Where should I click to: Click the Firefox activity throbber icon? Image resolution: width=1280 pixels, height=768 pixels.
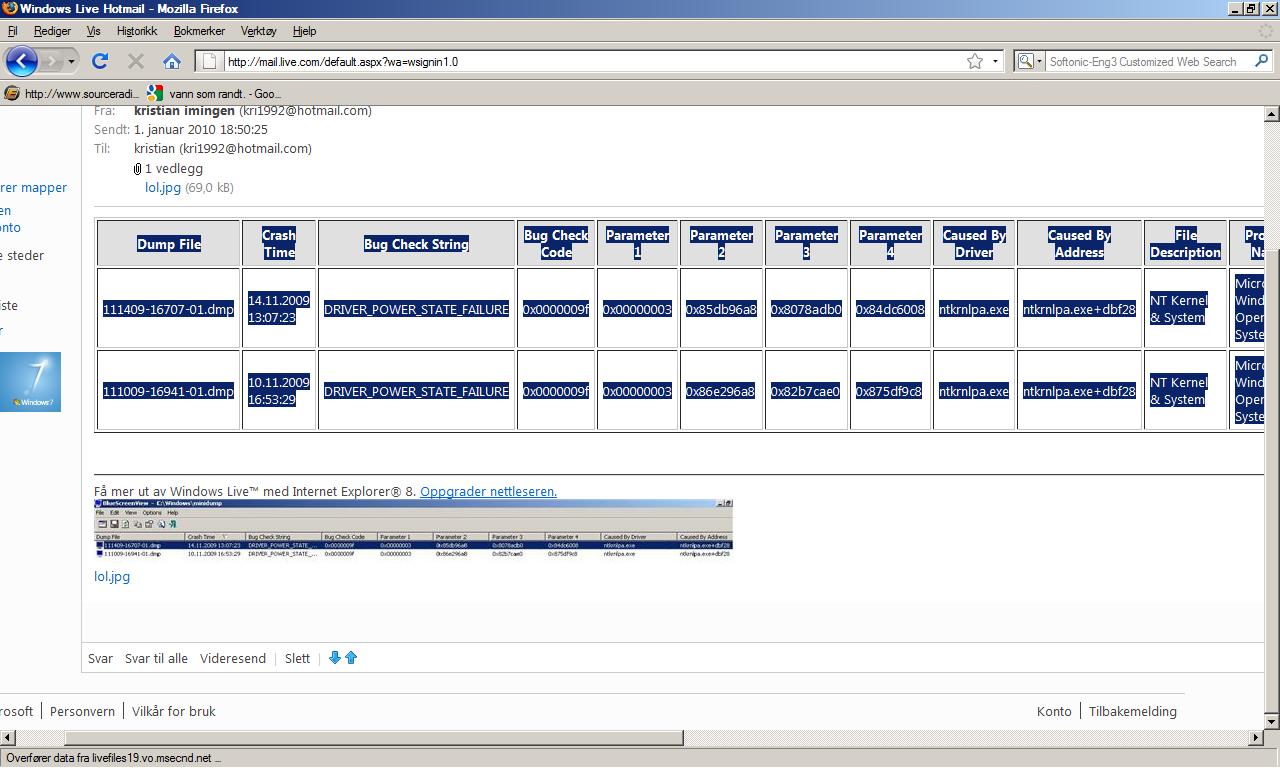[1265, 31]
